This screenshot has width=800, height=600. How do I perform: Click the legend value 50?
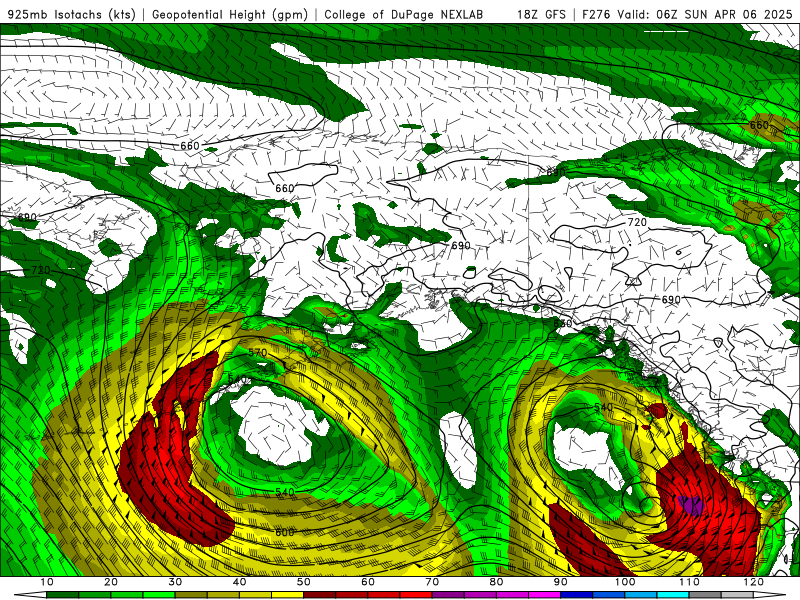(x=304, y=582)
